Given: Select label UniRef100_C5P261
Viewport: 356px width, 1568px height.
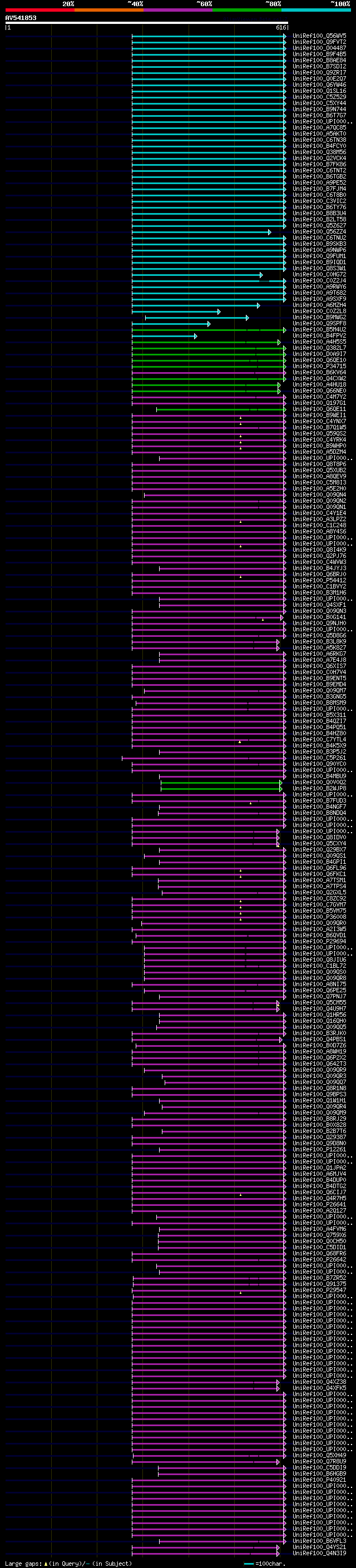Looking at the screenshot, I should [319, 758].
